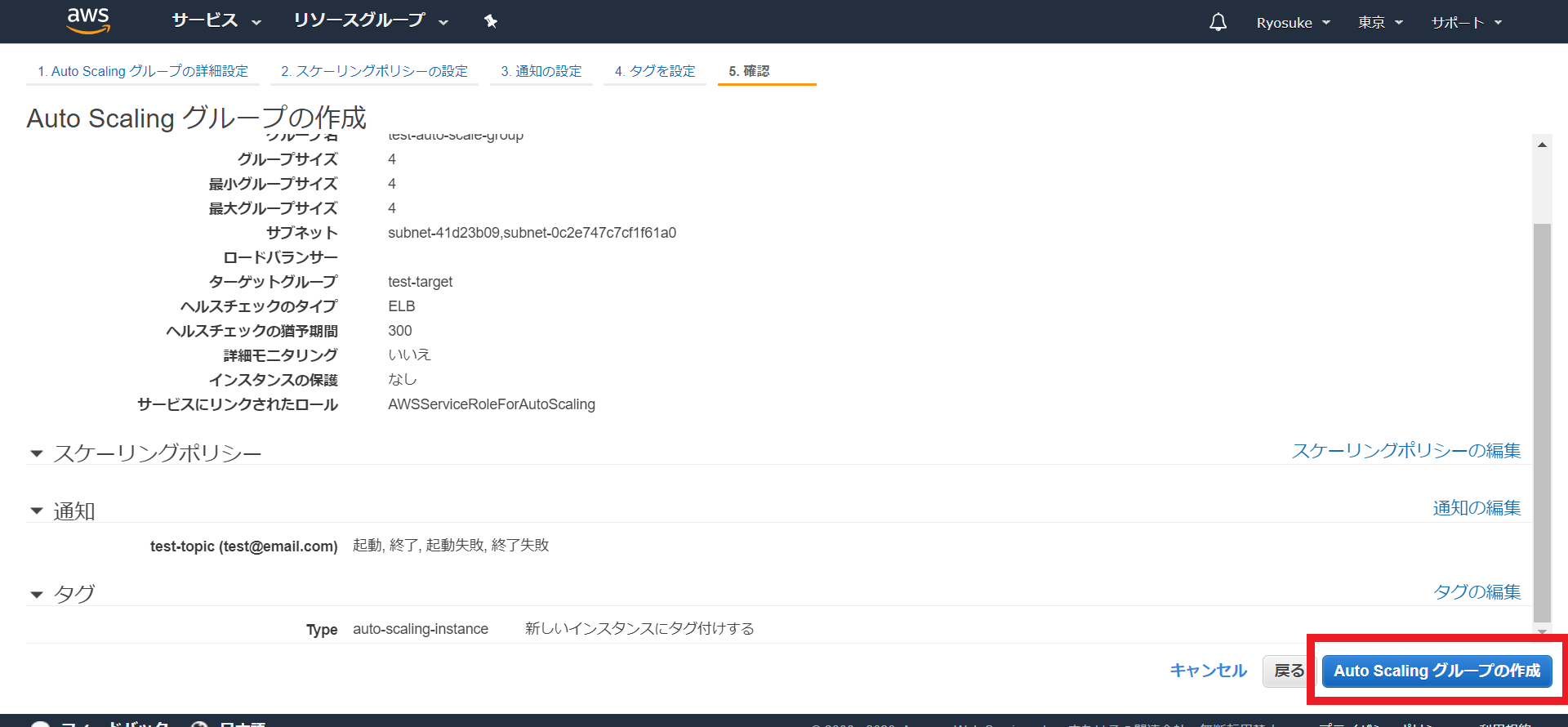The width and height of the screenshot is (1568, 727).
Task: Open the Ryosuke account dropdown
Action: click(x=1294, y=23)
